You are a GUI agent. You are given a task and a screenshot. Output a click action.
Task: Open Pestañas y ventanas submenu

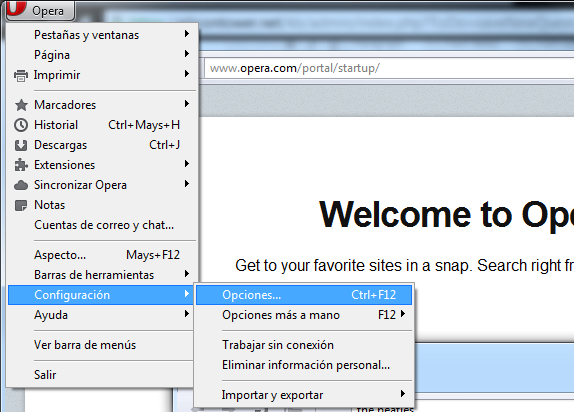click(x=103, y=35)
